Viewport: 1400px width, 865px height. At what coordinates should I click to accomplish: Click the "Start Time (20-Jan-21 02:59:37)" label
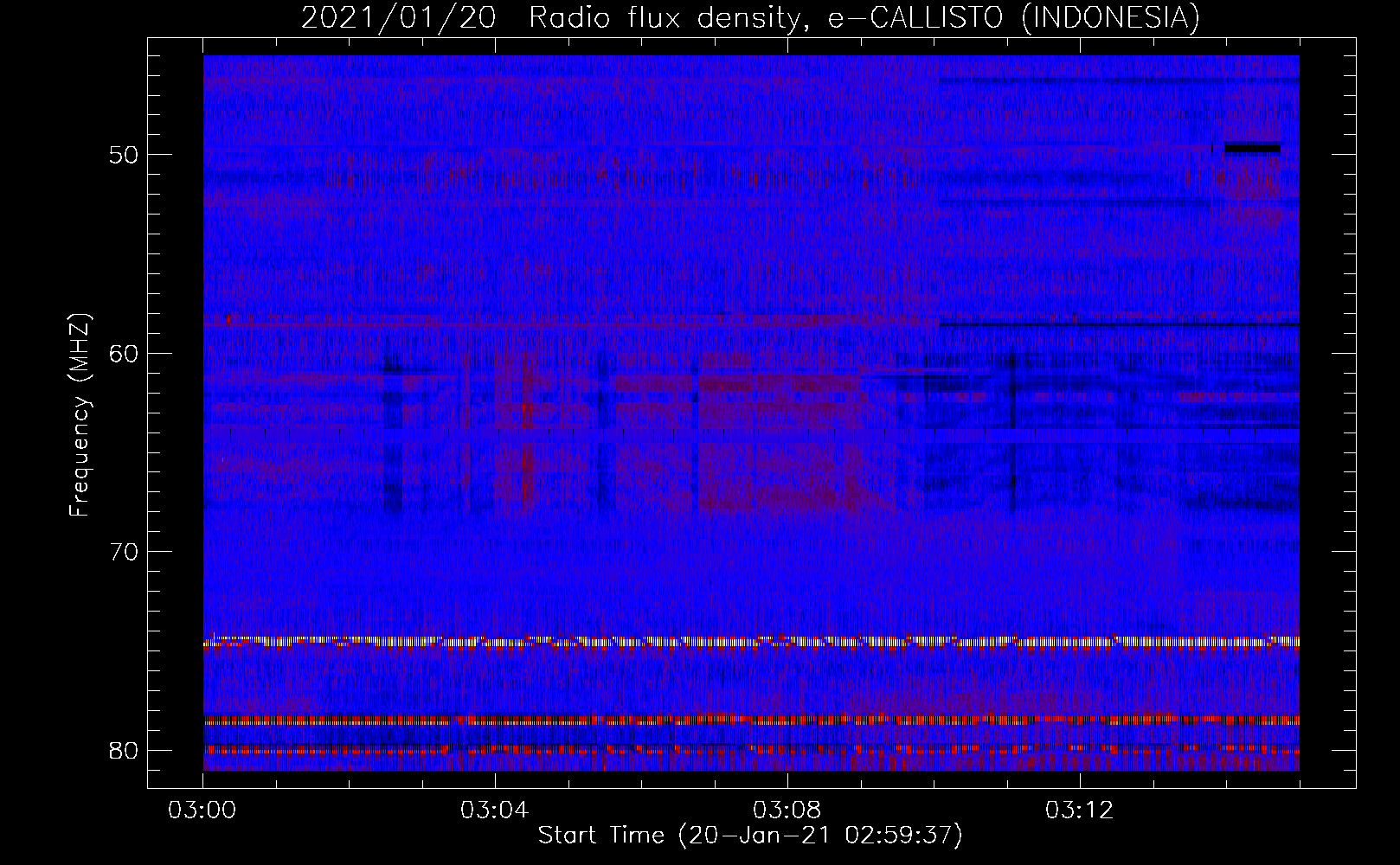[750, 836]
